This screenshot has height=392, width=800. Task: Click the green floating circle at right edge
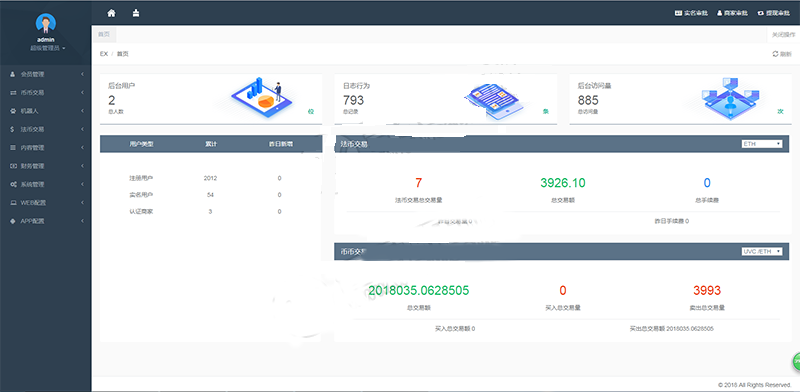click(796, 361)
